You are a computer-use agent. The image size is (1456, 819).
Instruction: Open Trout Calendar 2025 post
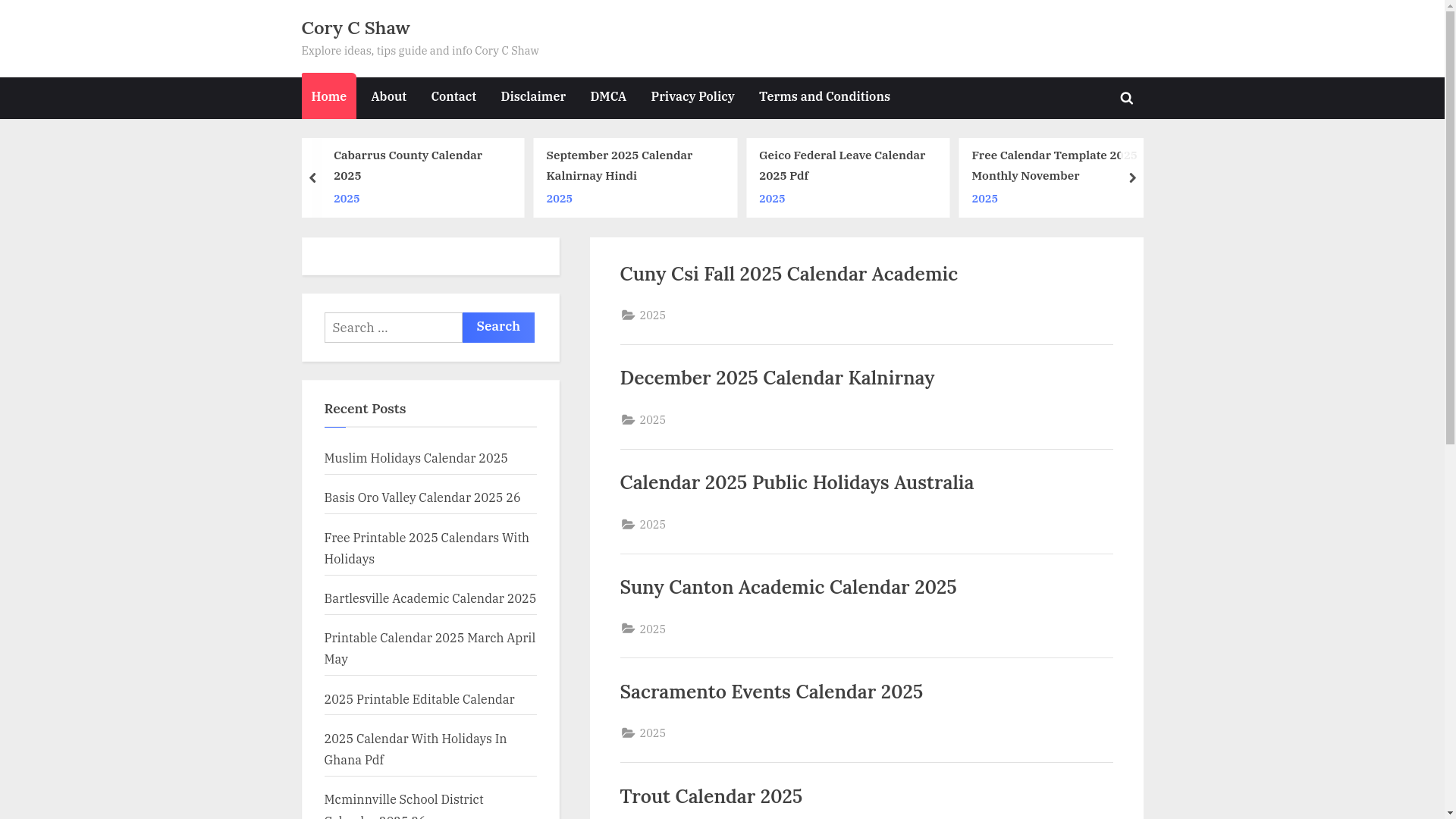click(x=711, y=796)
